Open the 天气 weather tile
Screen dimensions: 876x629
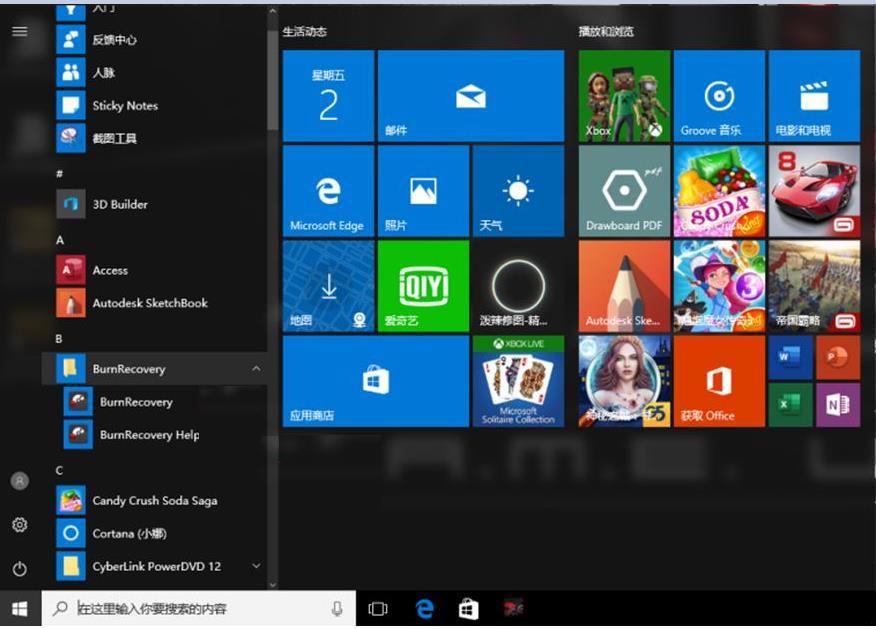(x=517, y=191)
